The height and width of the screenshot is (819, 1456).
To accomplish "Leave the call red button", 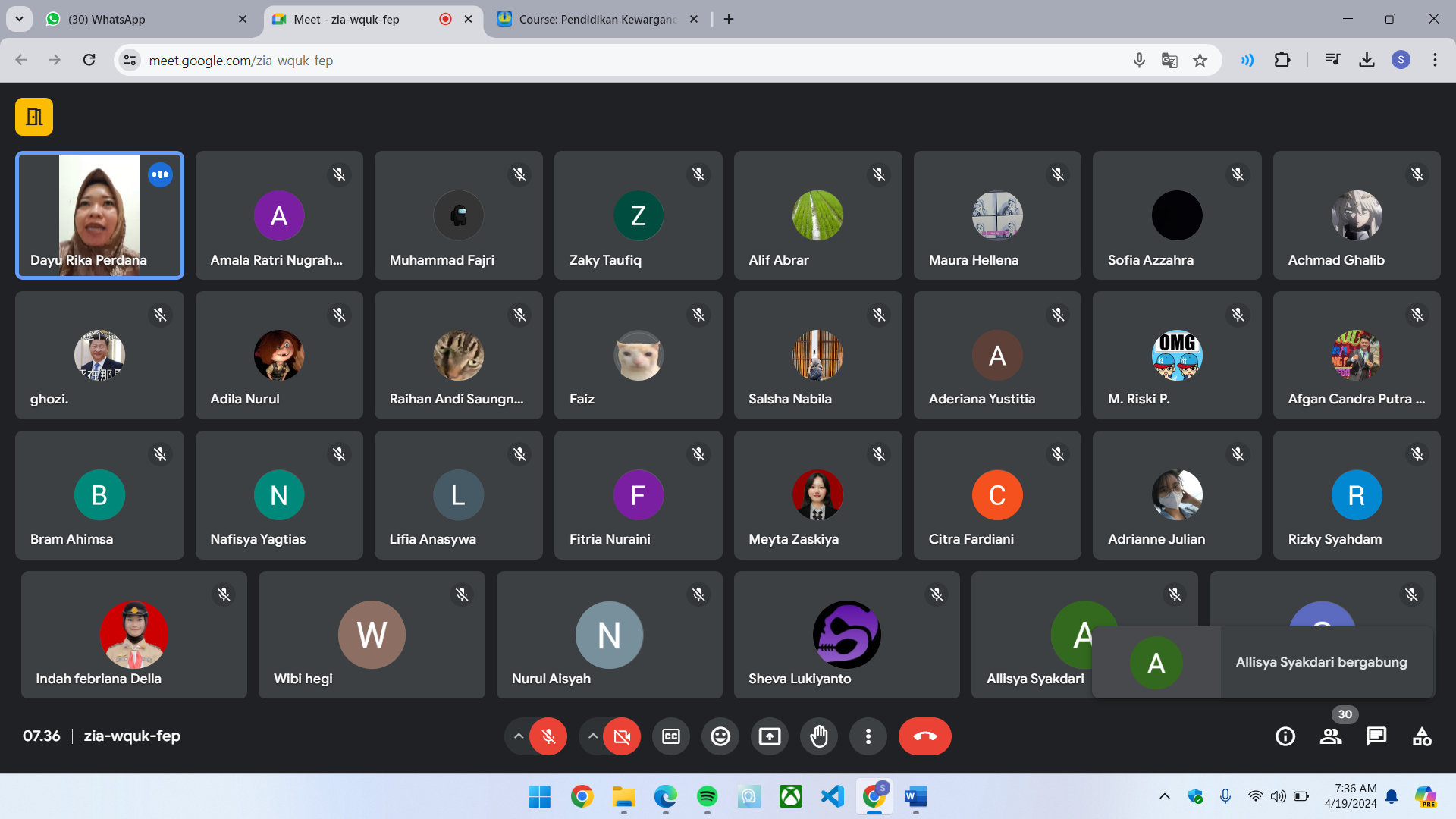I will 924,736.
